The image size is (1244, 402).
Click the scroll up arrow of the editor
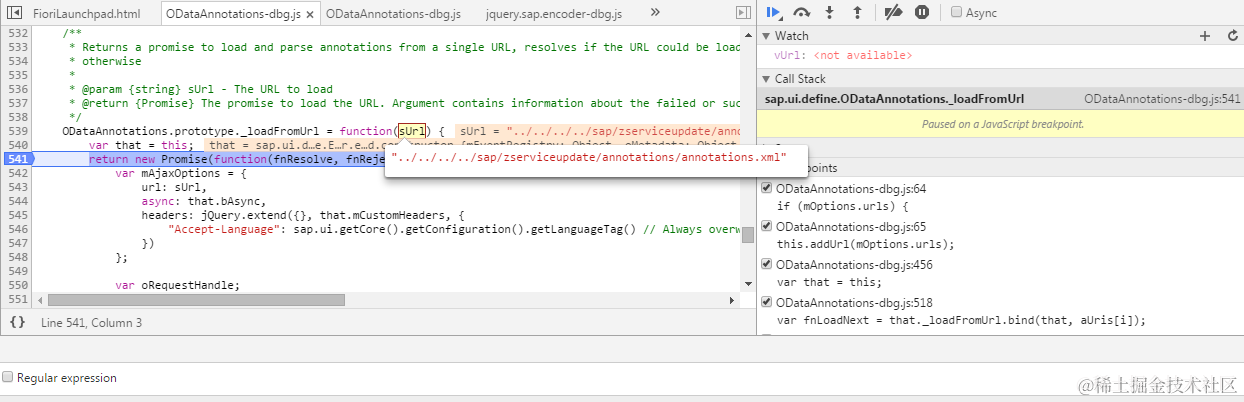[x=747, y=33]
